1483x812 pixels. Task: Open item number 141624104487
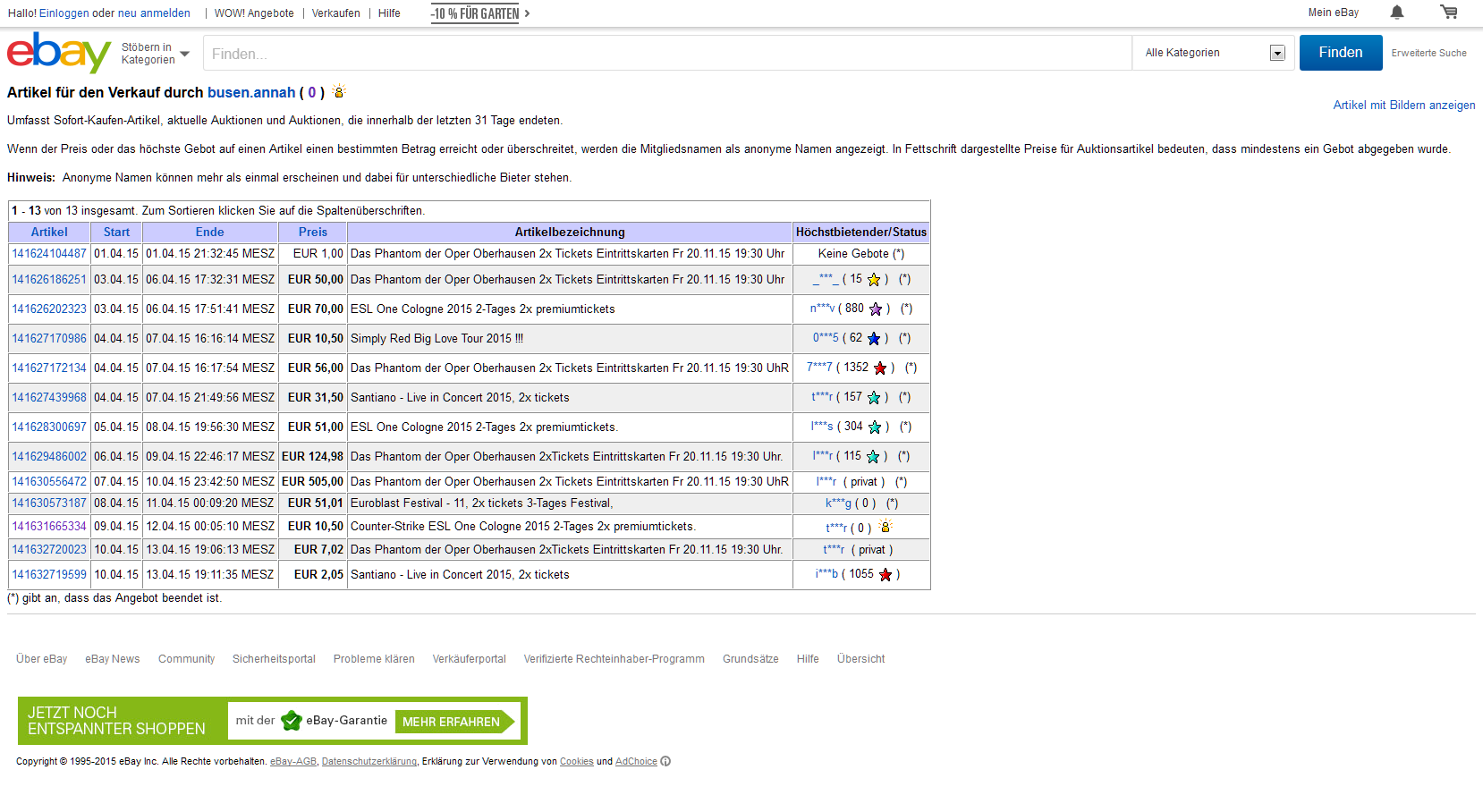pos(49,254)
